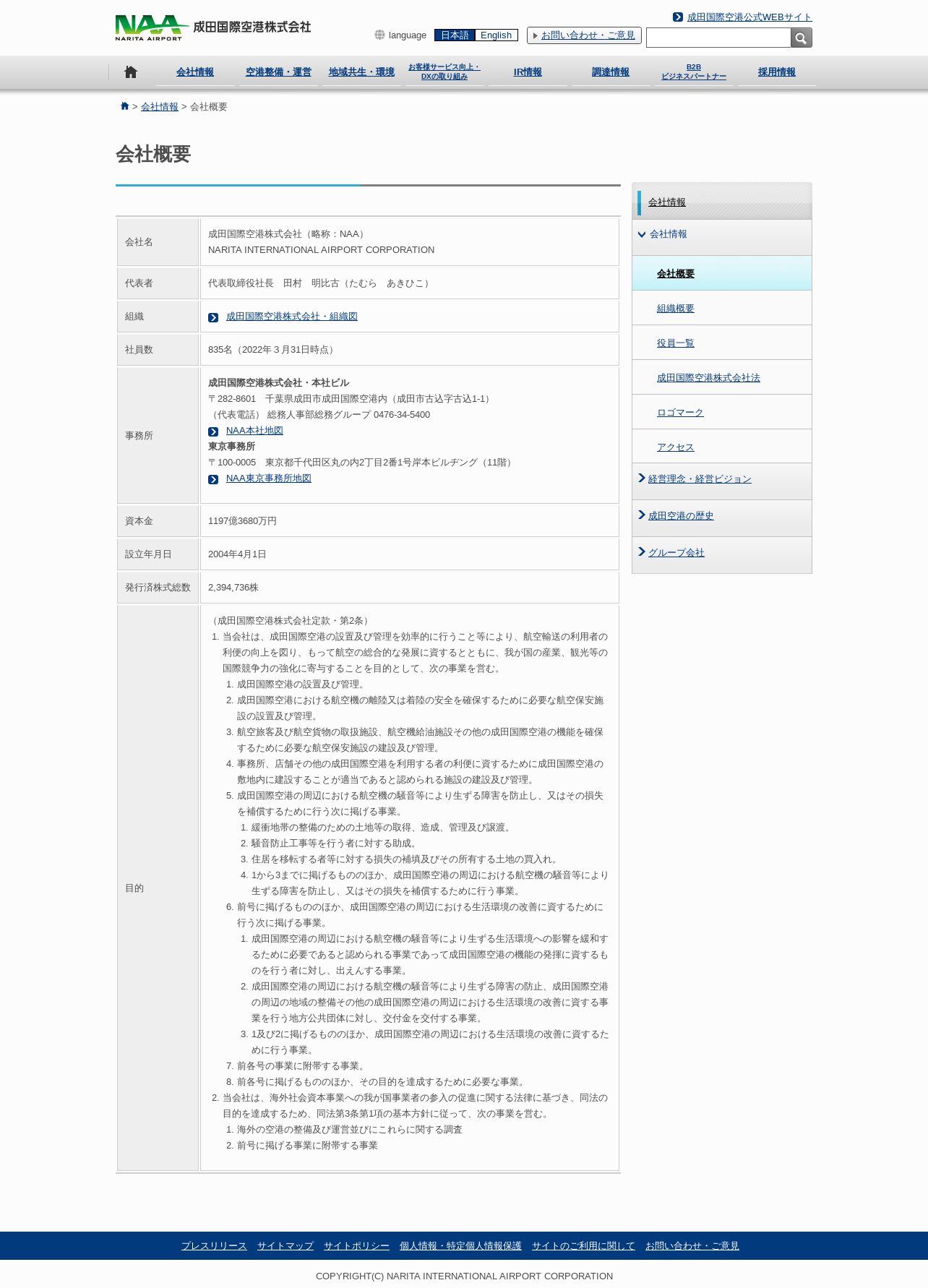Click the arrow icon beside 成田国際空港公式WEBサイト
Viewport: 928px width, 1288px height.
click(678, 17)
